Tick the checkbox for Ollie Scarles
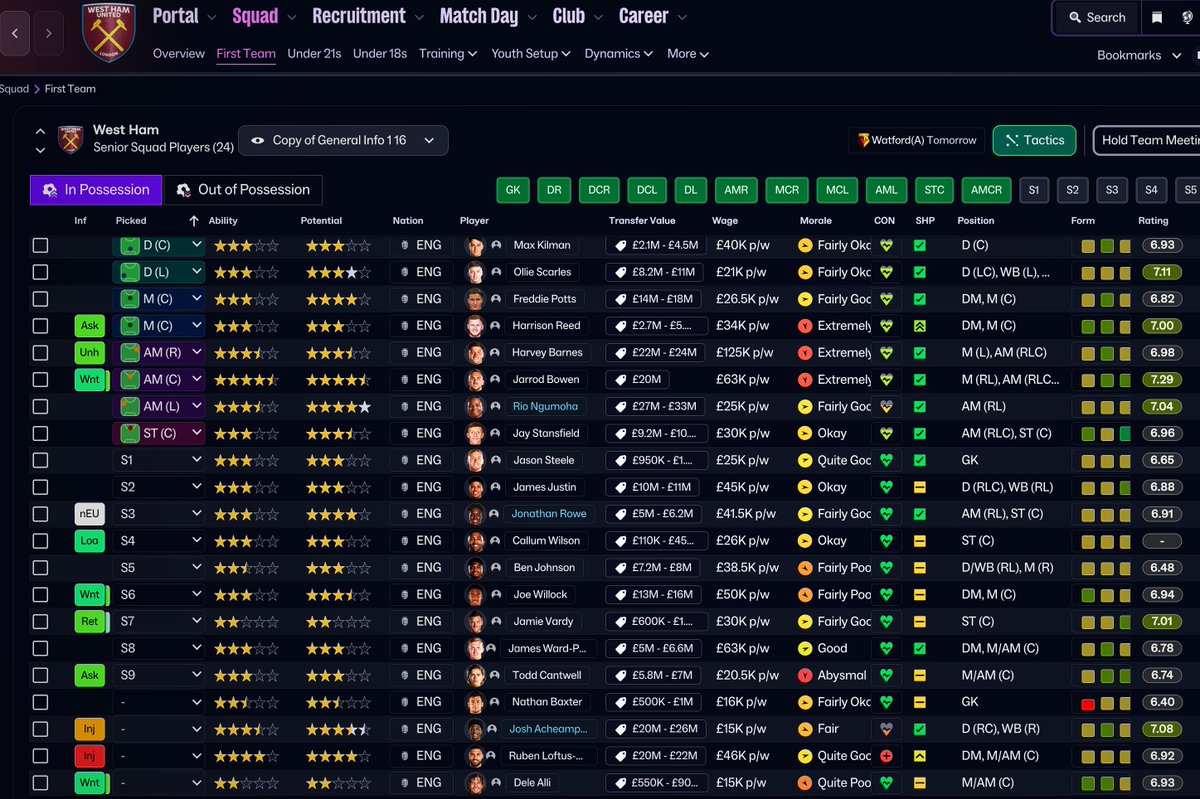Screen dimensions: 1200x799 tap(40, 272)
